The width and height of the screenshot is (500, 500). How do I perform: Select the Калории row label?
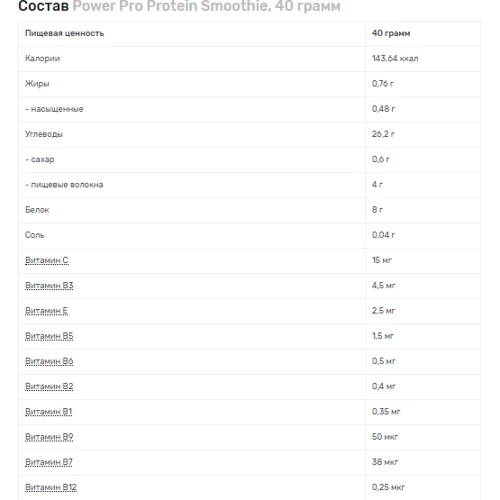[x=43, y=58]
